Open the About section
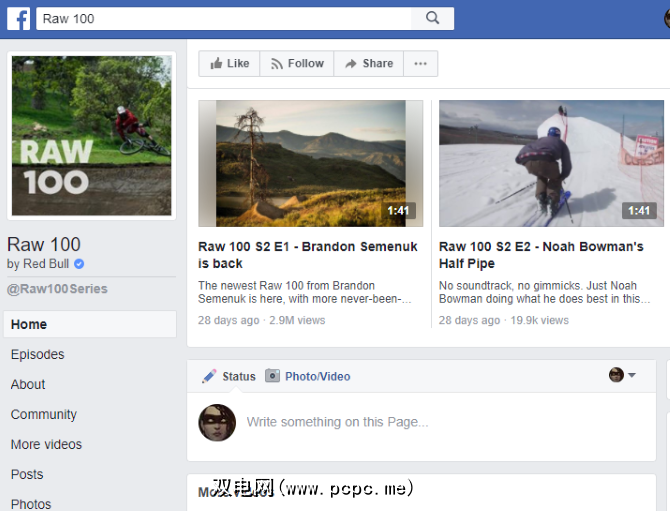 [28, 384]
